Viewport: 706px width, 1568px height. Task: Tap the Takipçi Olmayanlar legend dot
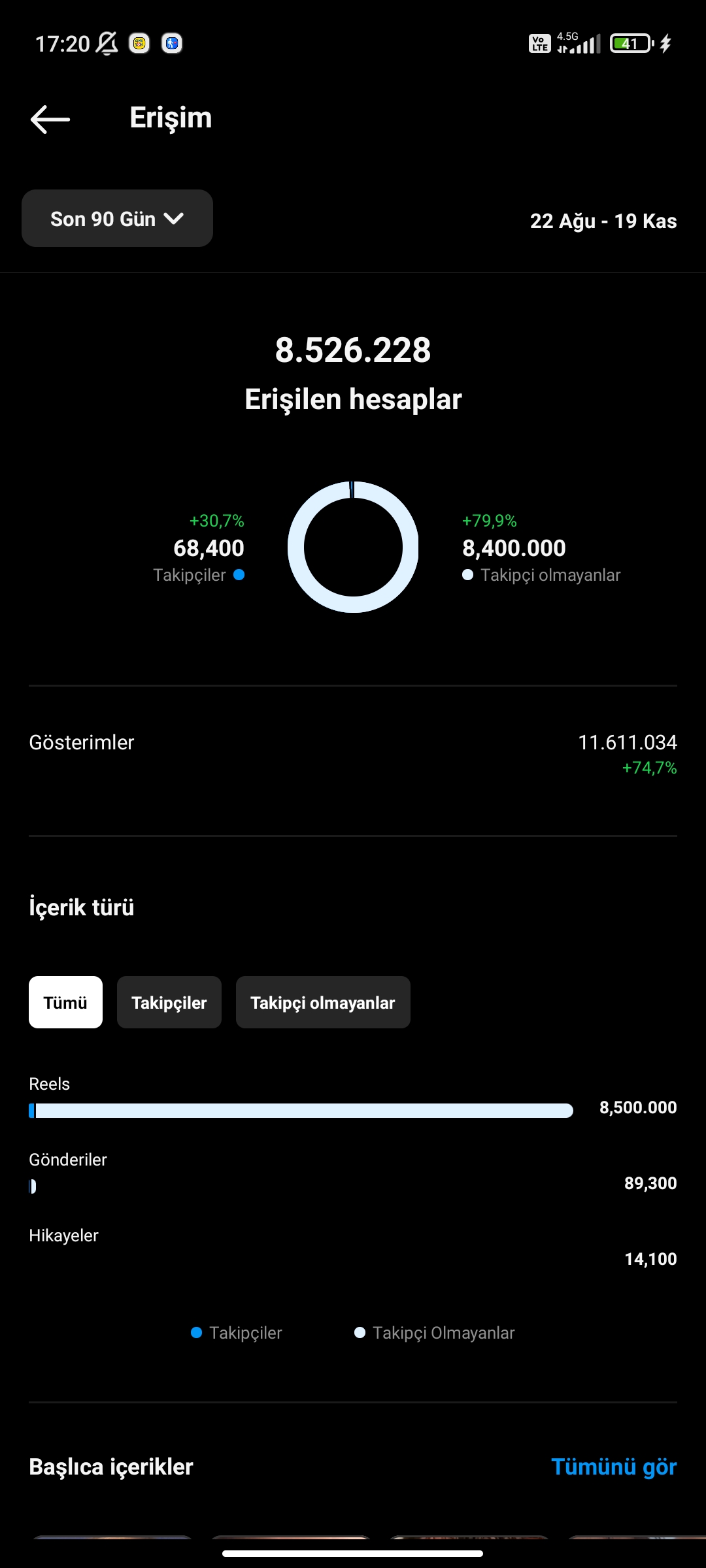pos(360,1333)
